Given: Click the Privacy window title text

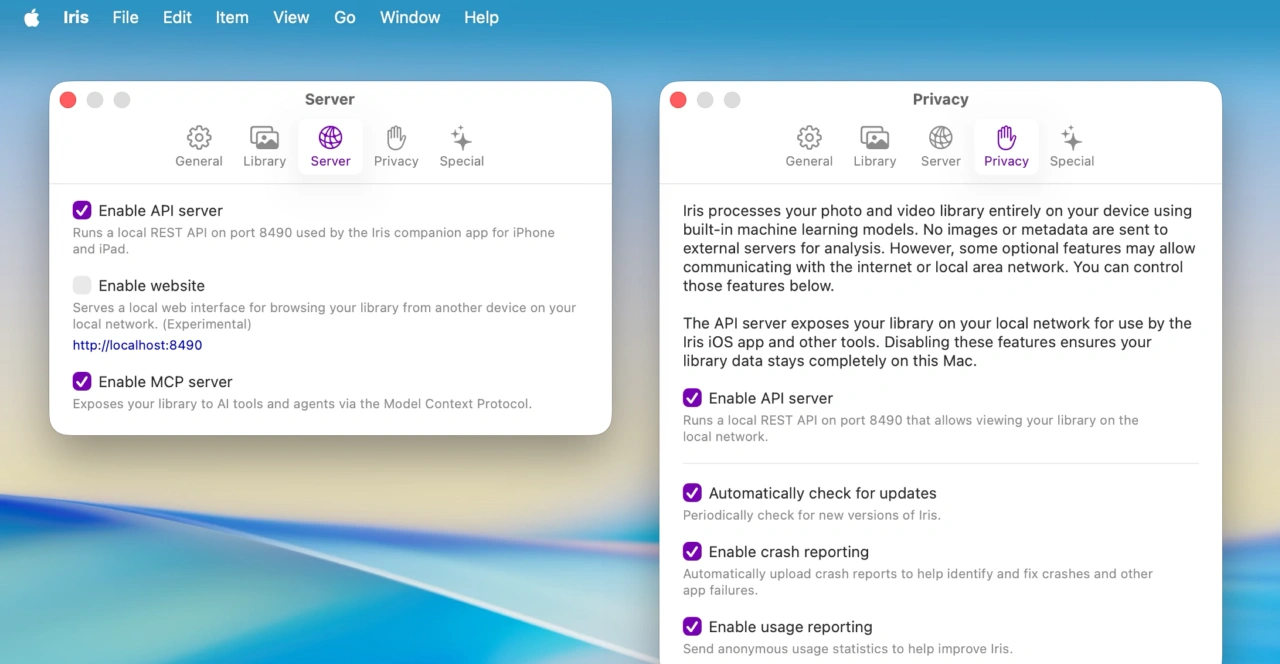Looking at the screenshot, I should 940,99.
